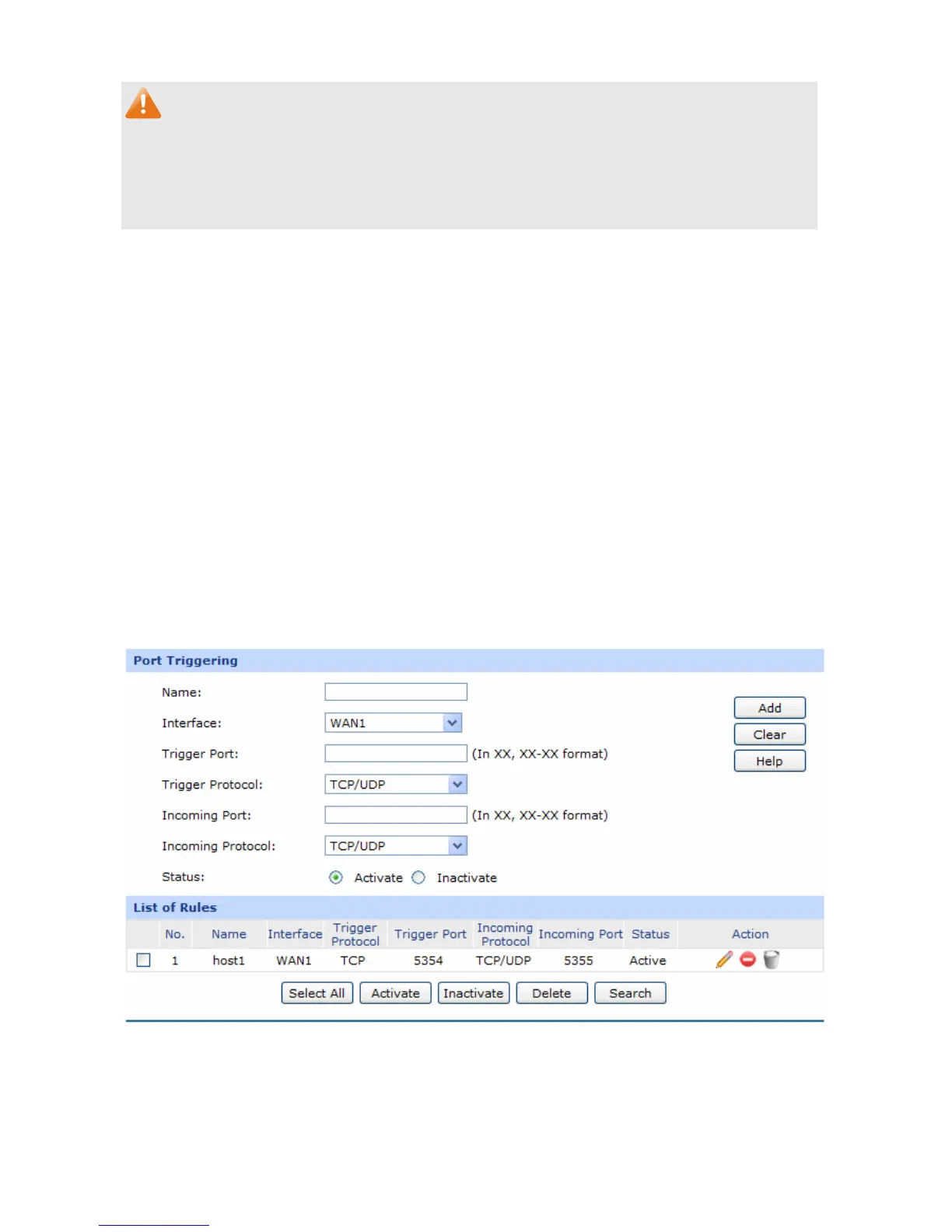
Task: Click the No. column header
Action: 174,934
